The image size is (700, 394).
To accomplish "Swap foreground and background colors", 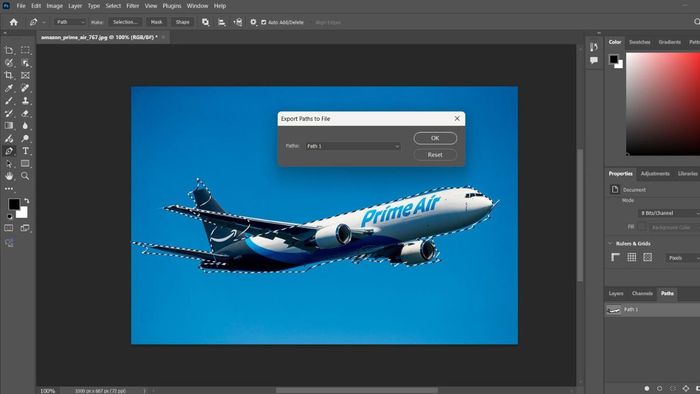I will (27, 200).
